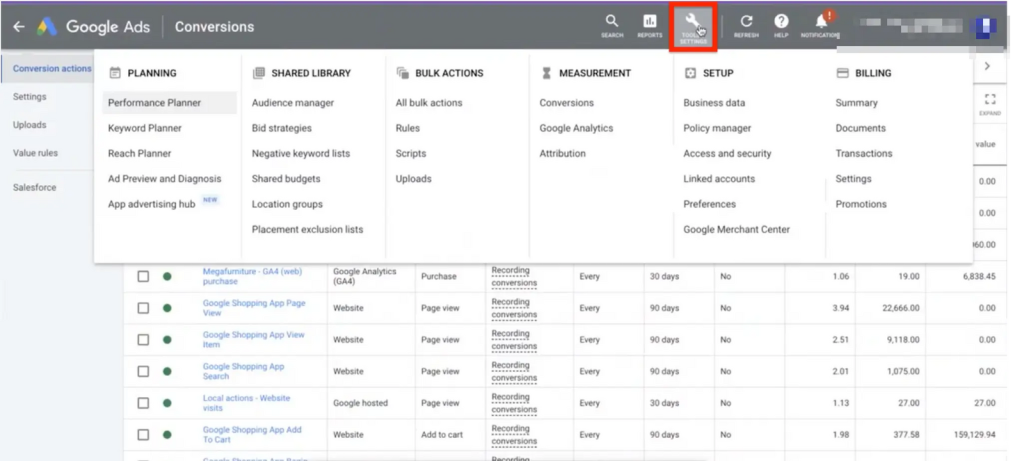Open Linked accounts

click(719, 178)
